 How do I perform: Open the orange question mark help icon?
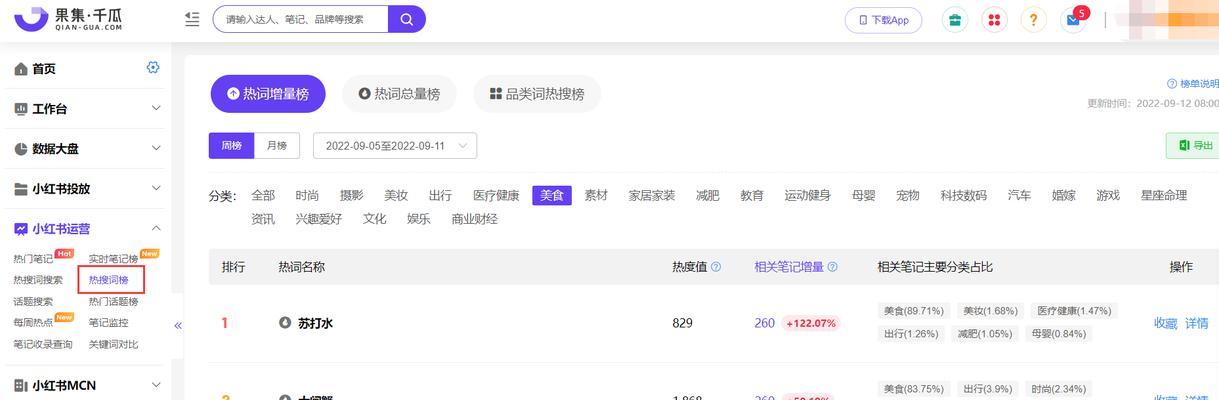(x=1034, y=20)
